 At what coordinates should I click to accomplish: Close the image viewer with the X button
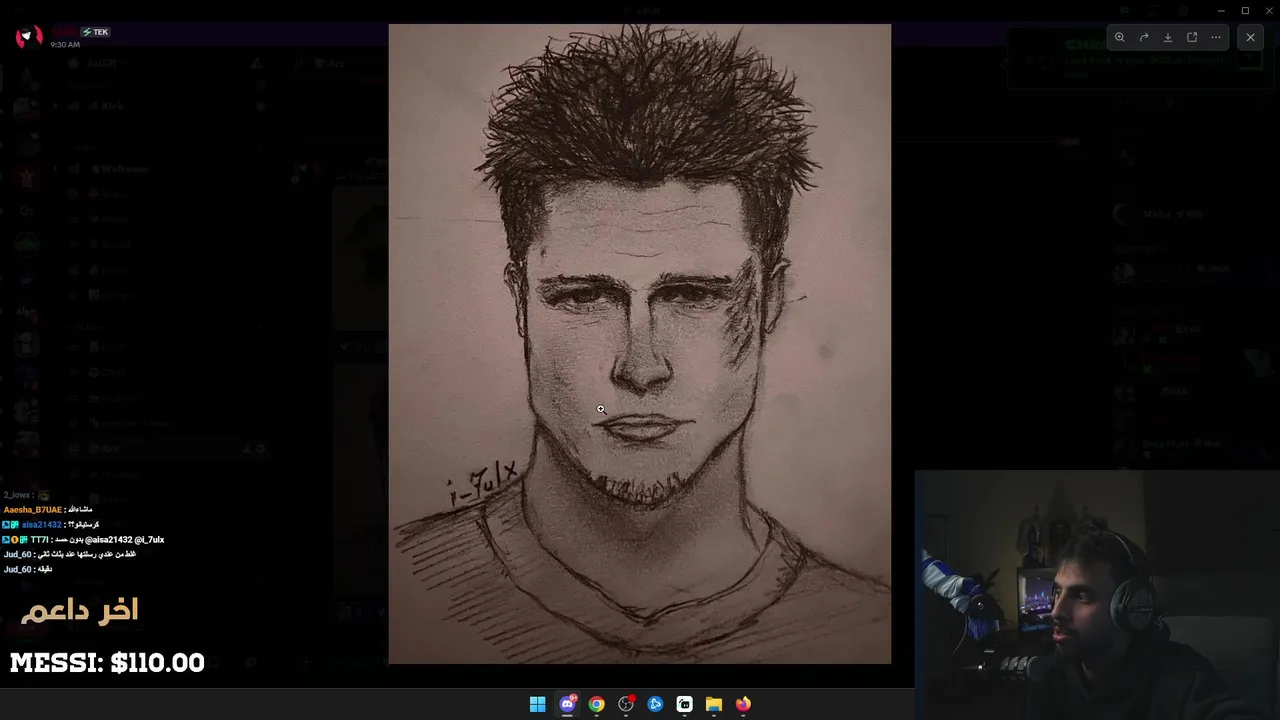point(1250,37)
